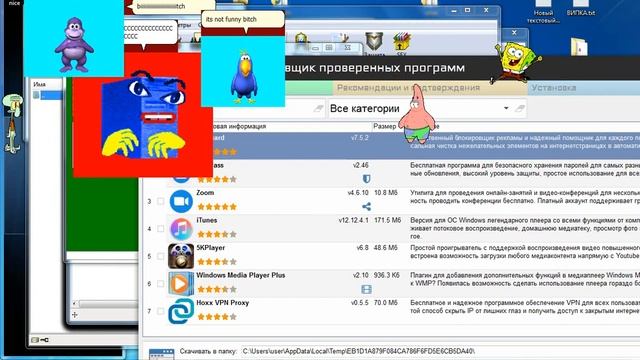Click the Squidward character at the left edge
The width and height of the screenshot is (640, 360).
point(13,123)
